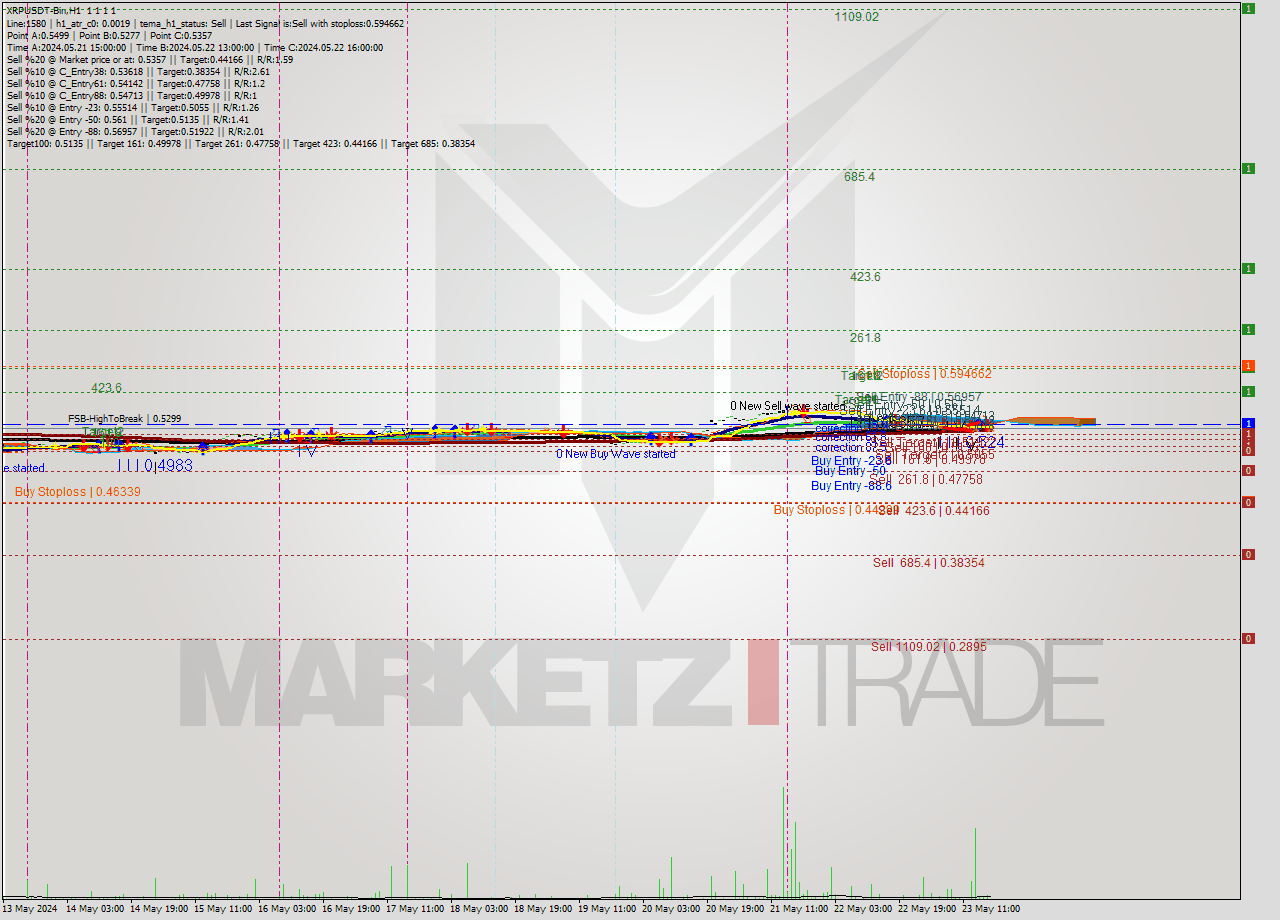This screenshot has width=1280, height=920.
Task: Select the XRPUSDT-Bin,H1 chart title
Action: point(61,10)
